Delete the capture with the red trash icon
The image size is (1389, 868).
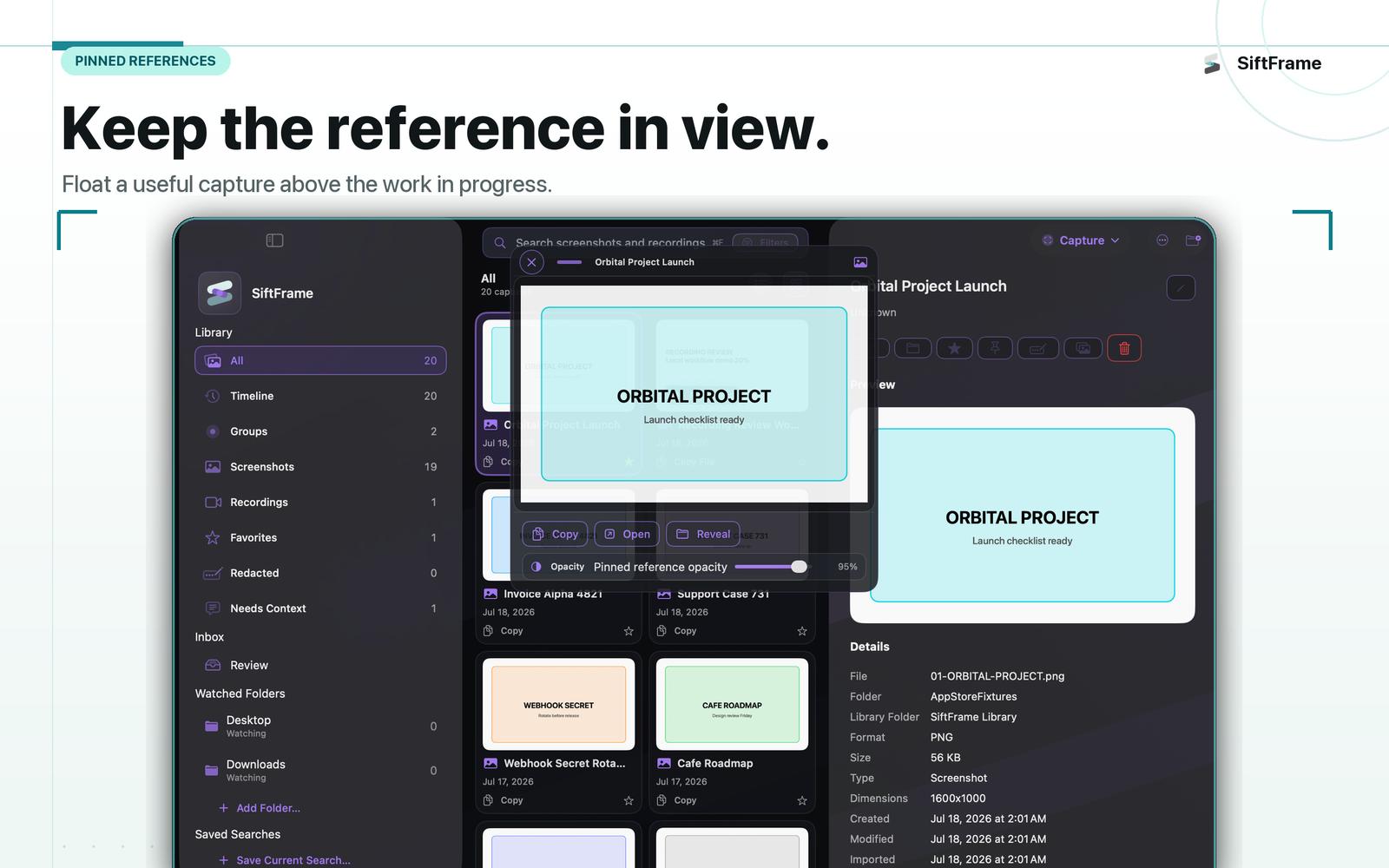click(x=1124, y=348)
